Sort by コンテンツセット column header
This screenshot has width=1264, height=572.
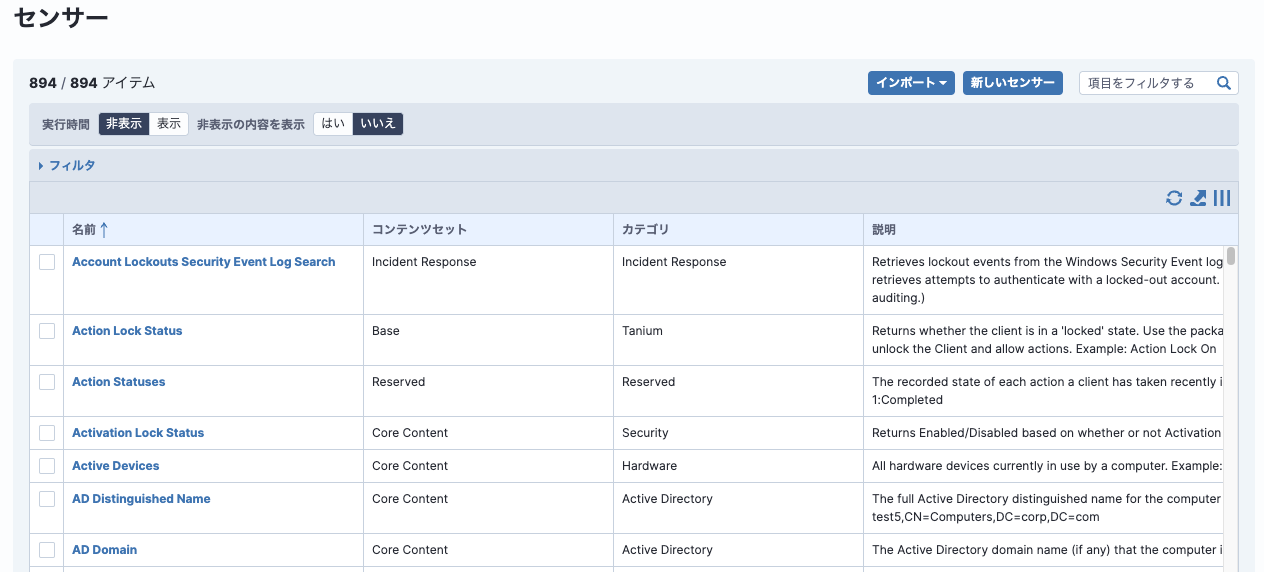pos(419,230)
